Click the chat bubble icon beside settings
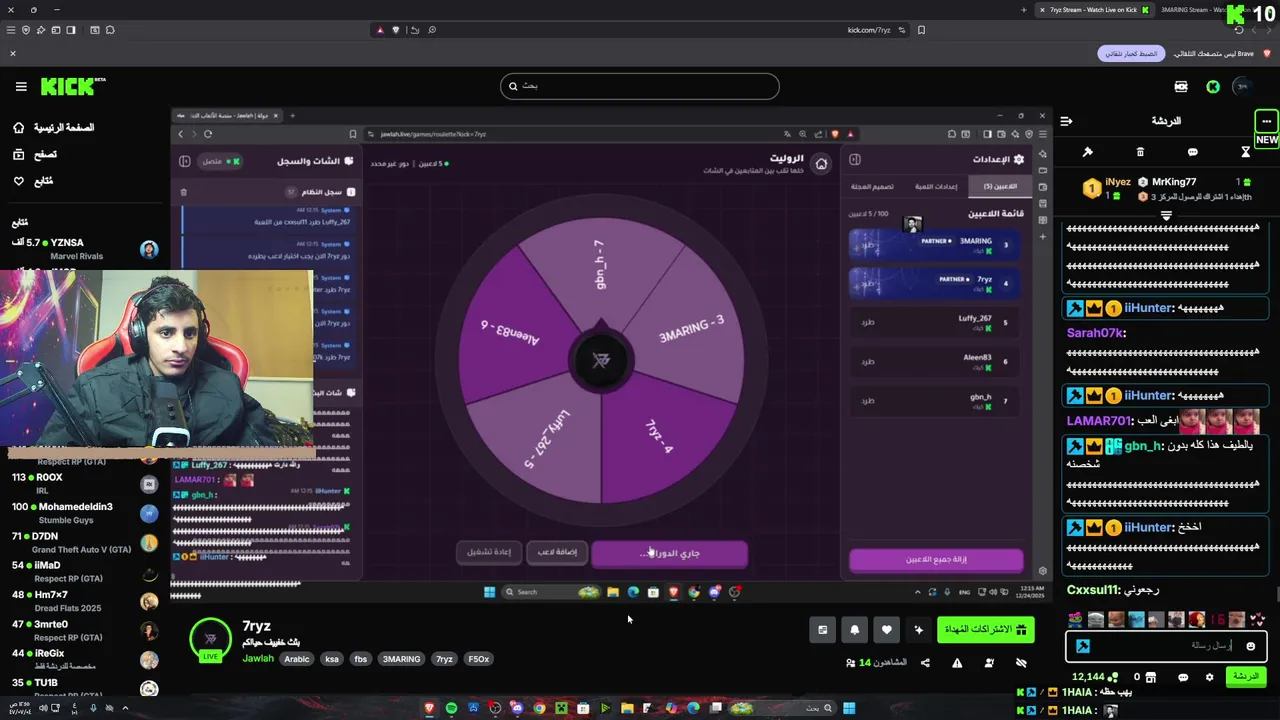Viewport: 1280px width, 720px height. [x=1183, y=677]
